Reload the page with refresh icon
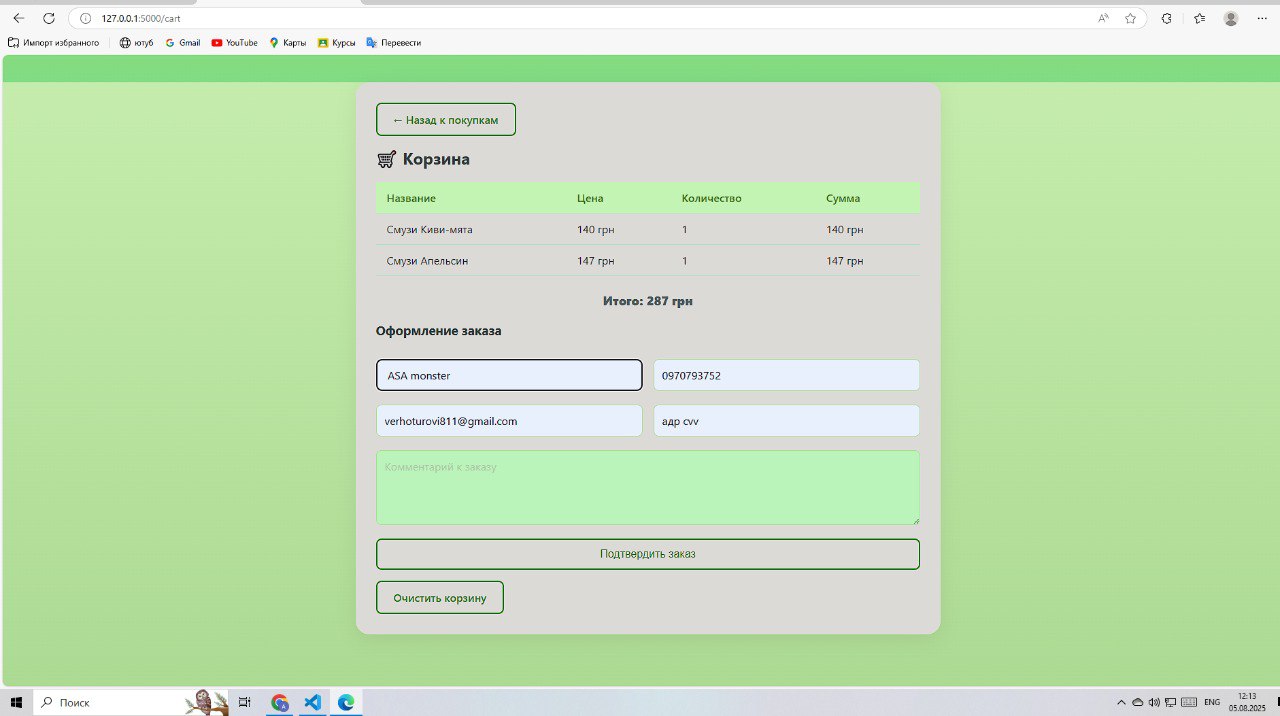 click(x=48, y=18)
